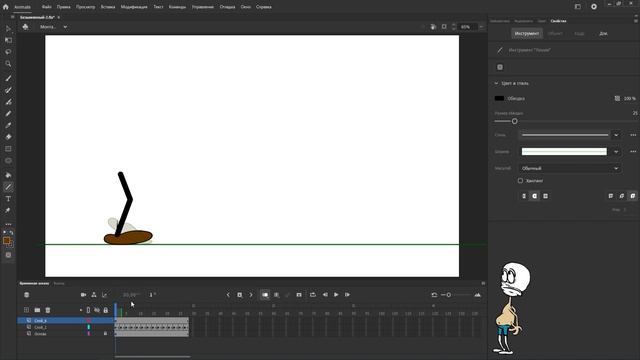
Task: Toggle loop playback
Action: (313, 295)
